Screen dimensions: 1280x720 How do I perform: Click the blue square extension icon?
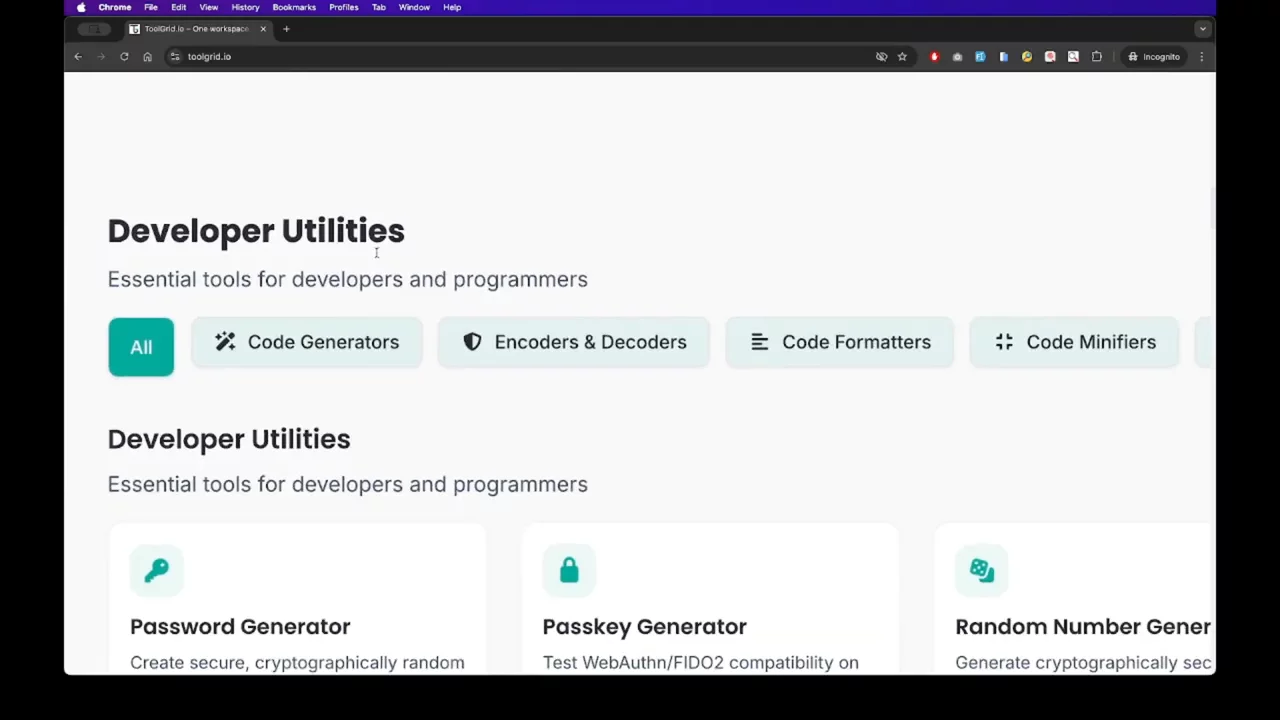point(980,57)
